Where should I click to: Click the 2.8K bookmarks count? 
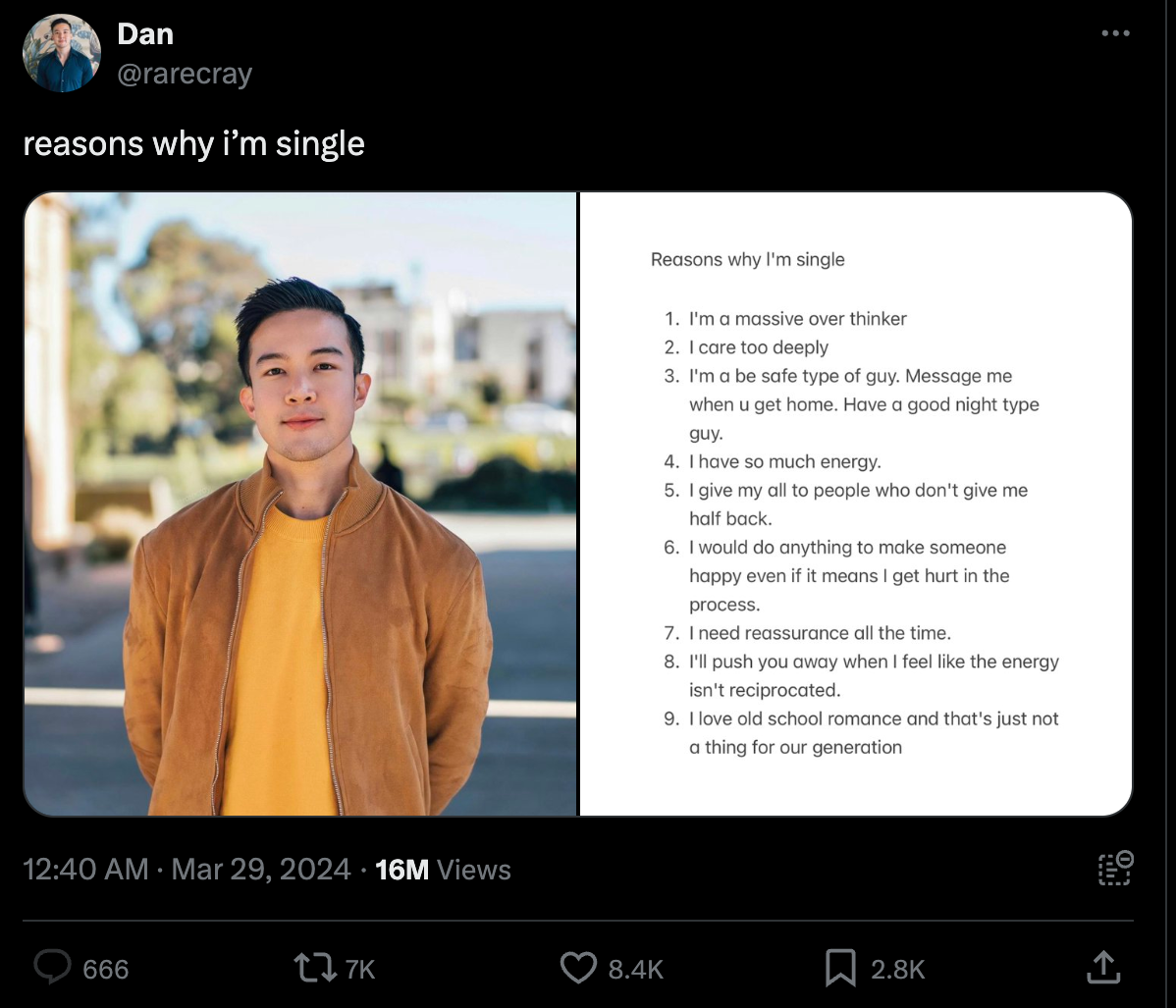point(898,969)
